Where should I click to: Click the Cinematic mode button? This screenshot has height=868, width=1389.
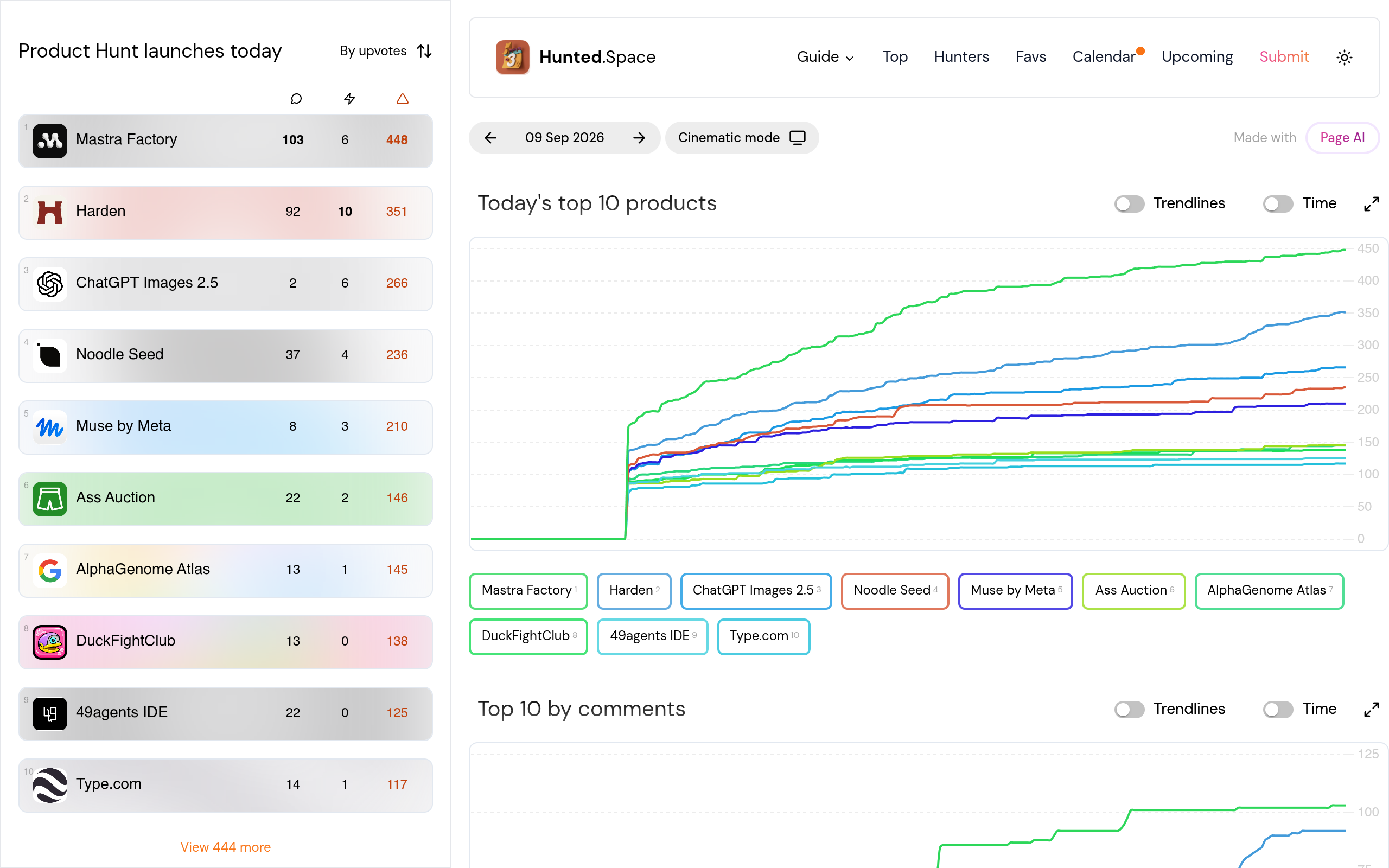tap(742, 138)
